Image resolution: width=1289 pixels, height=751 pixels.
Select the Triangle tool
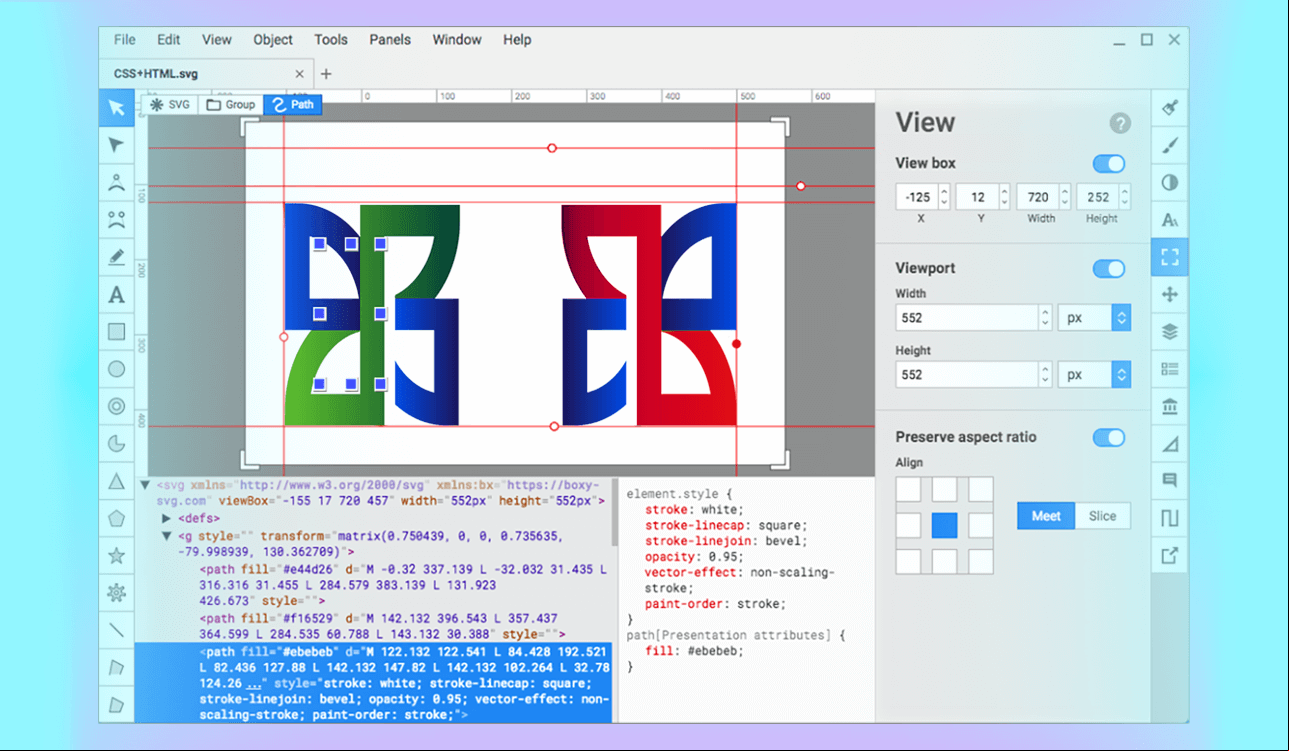click(117, 481)
